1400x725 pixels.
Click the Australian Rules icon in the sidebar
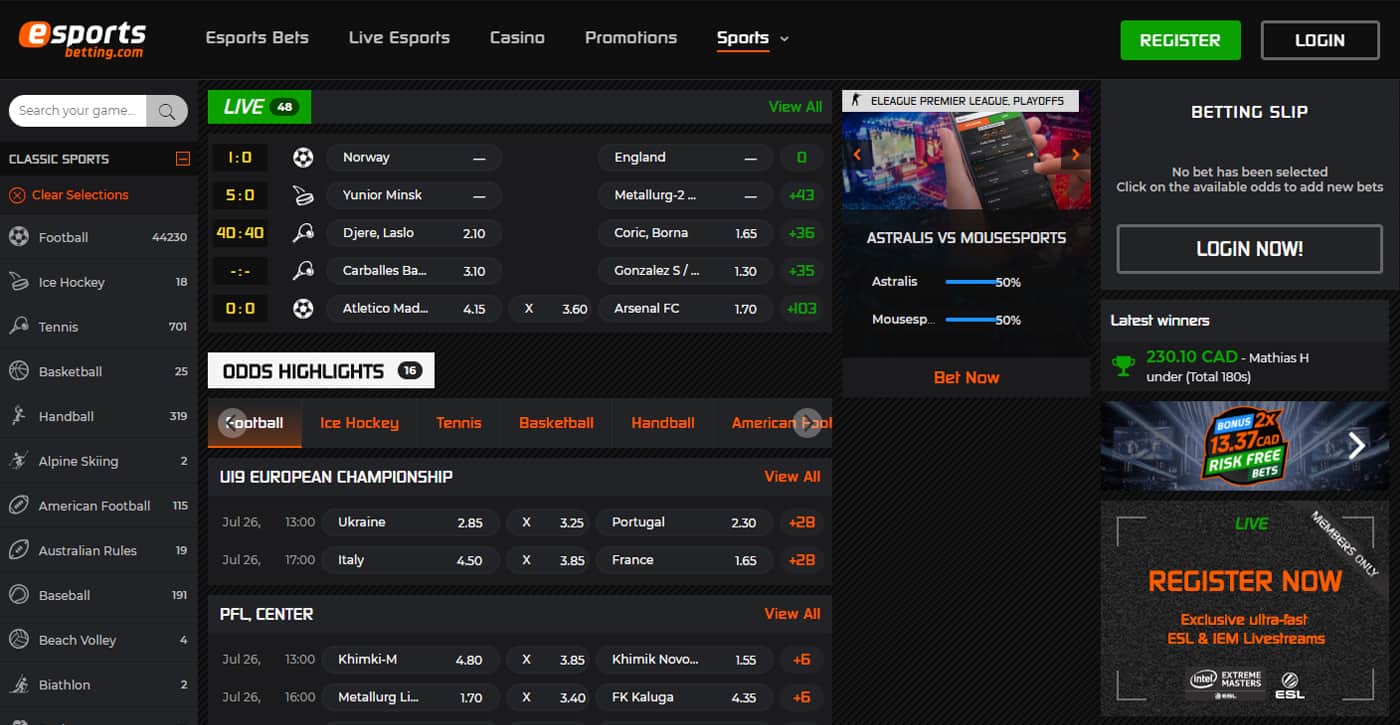pos(19,550)
